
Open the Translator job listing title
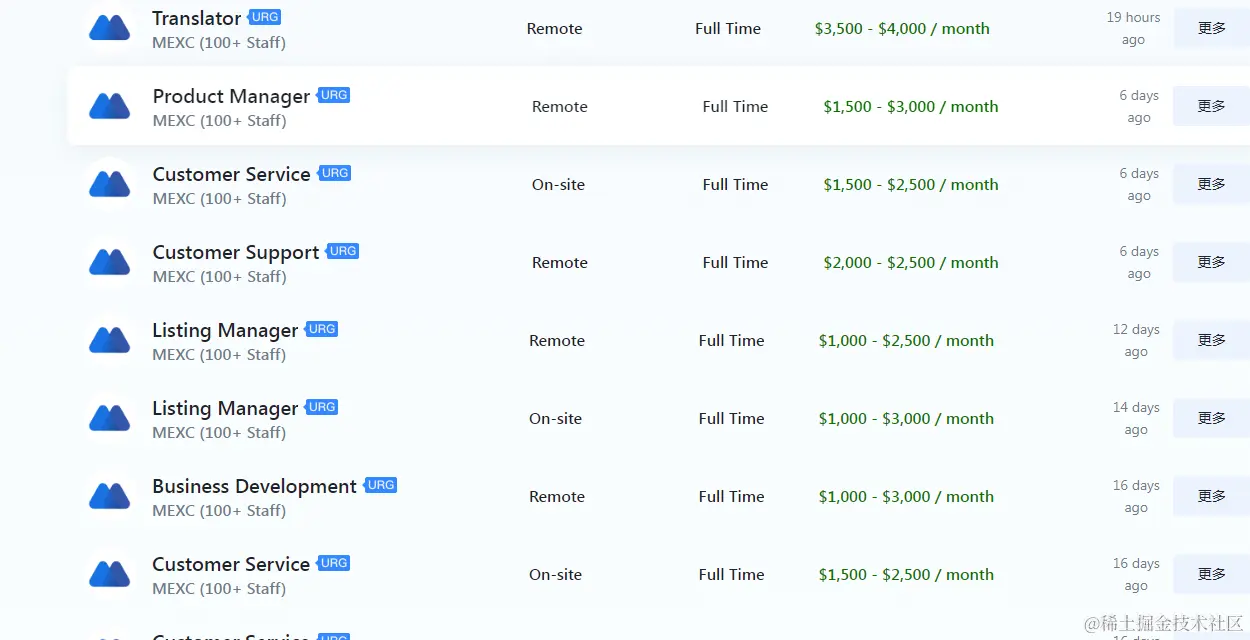[197, 19]
